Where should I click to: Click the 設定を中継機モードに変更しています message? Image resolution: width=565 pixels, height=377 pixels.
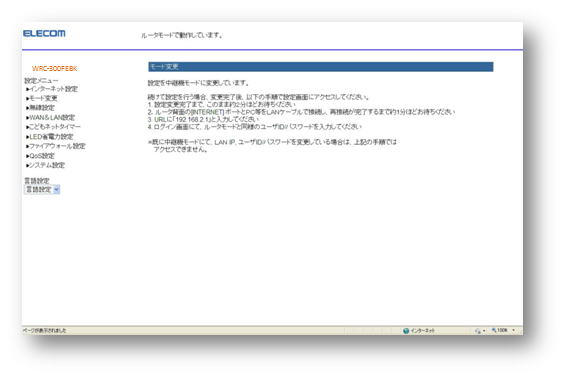198,83
